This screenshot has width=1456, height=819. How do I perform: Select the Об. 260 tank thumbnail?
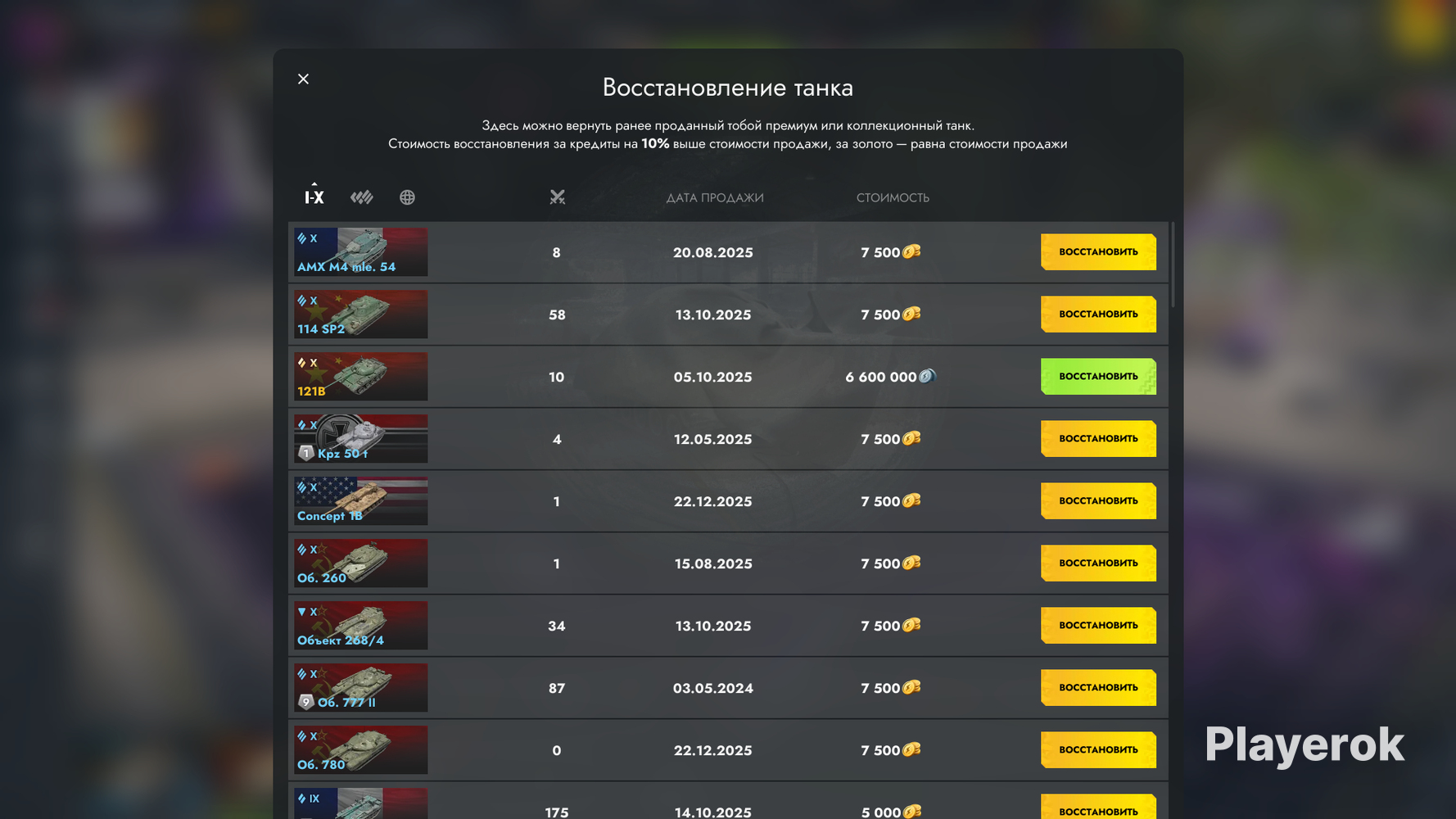(x=361, y=563)
